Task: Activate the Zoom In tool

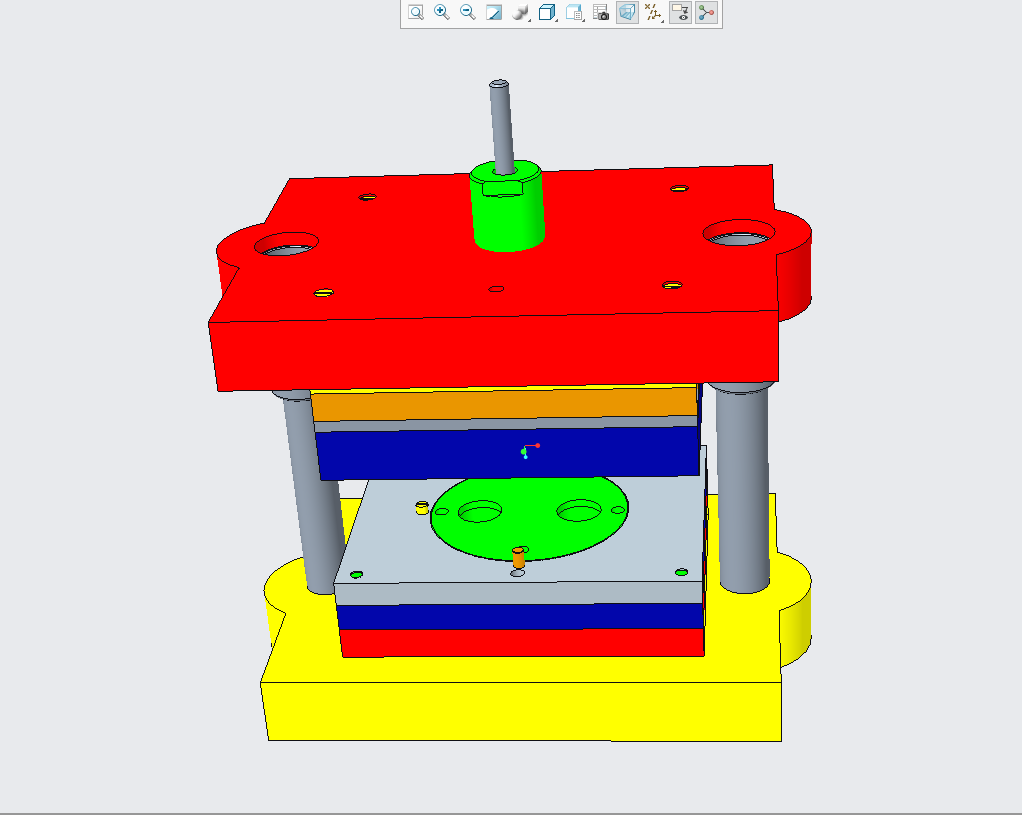Action: 442,12
